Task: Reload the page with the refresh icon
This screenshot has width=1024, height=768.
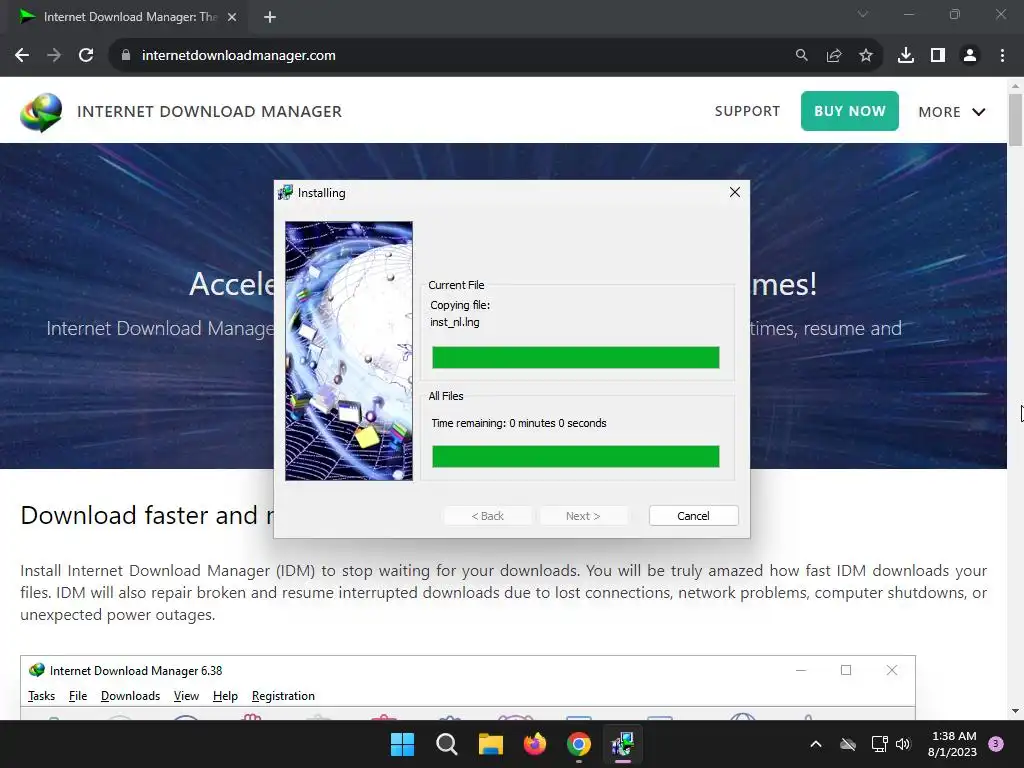Action: pos(86,56)
